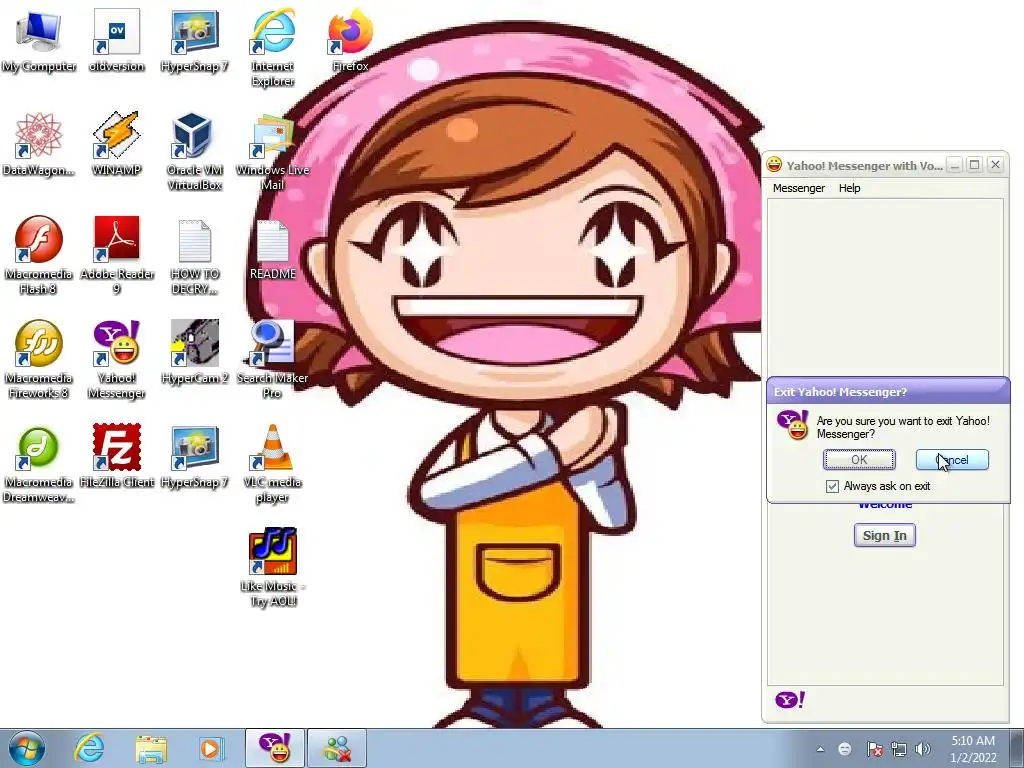Close the Yahoo! Messenger window
Screen dimensions: 1024x768
(995, 165)
